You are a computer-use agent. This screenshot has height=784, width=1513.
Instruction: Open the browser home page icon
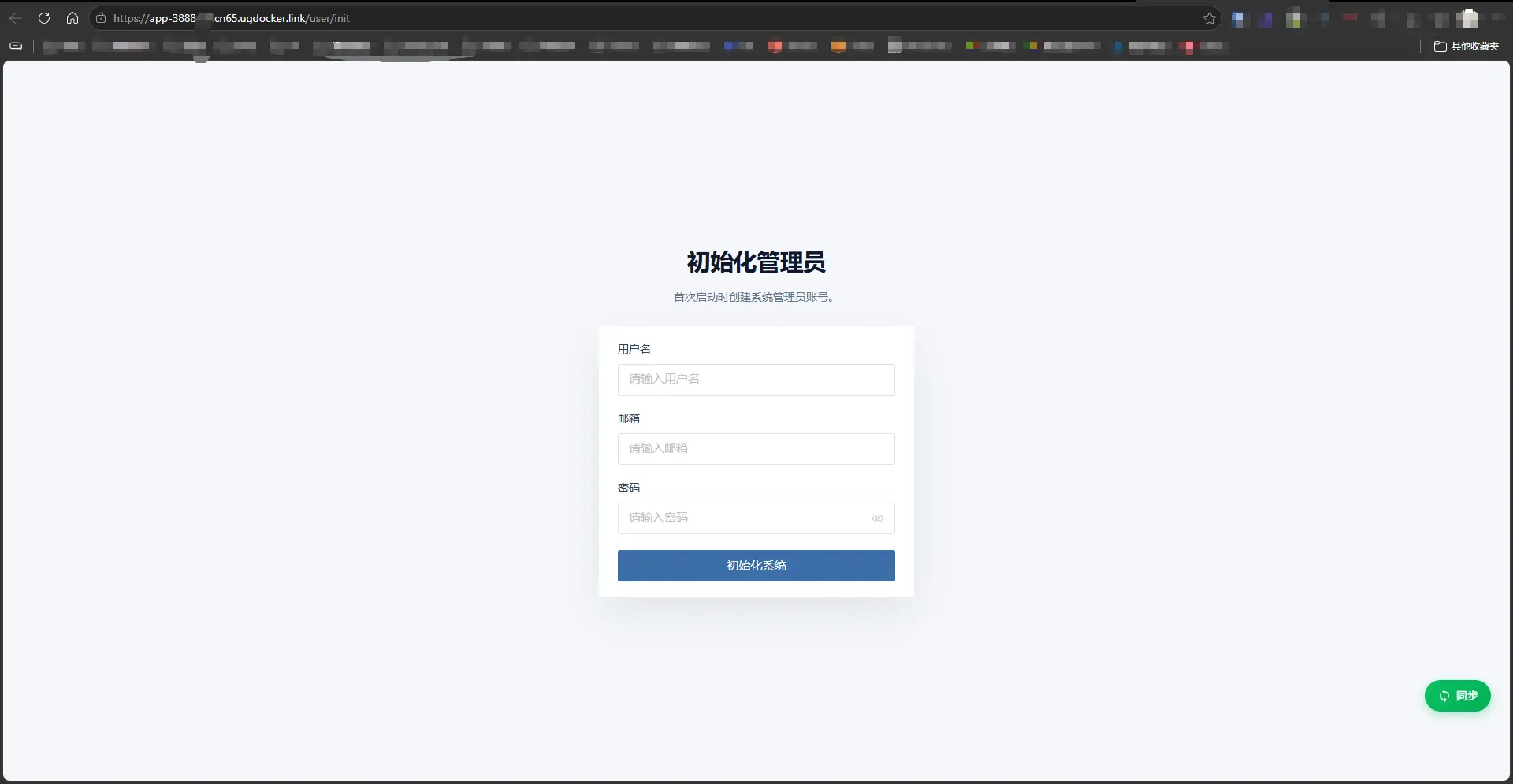72,18
